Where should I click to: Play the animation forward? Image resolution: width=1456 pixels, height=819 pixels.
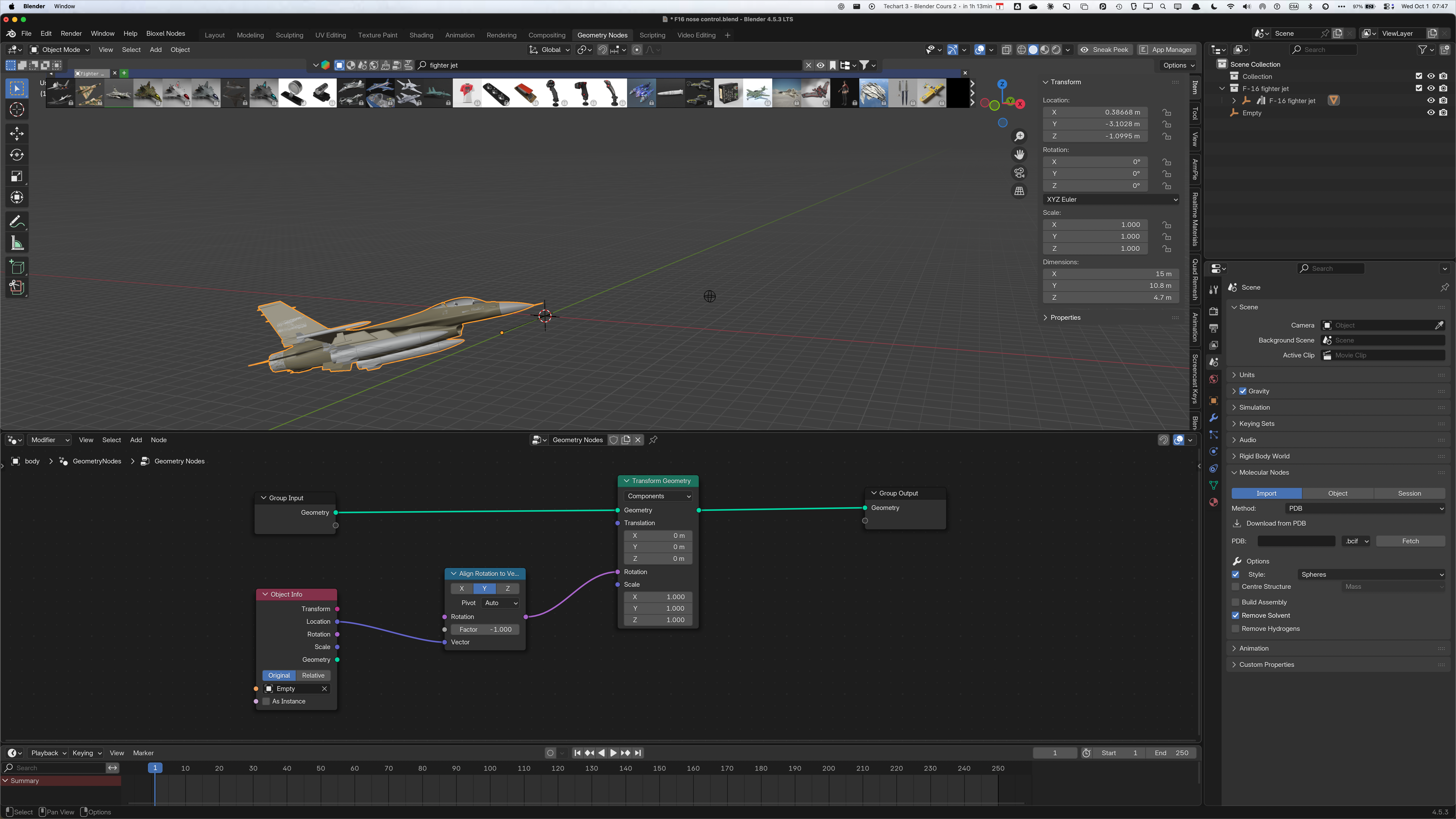pos(613,753)
